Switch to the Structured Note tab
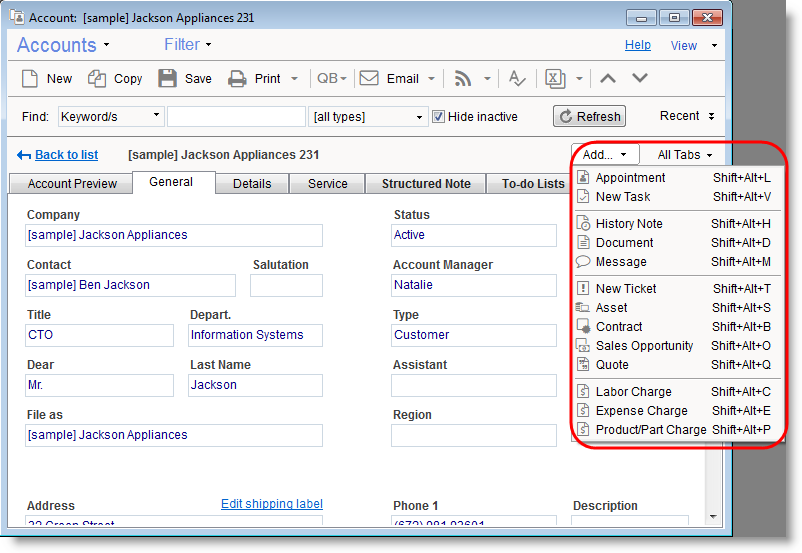This screenshot has width=802, height=553. coord(426,184)
